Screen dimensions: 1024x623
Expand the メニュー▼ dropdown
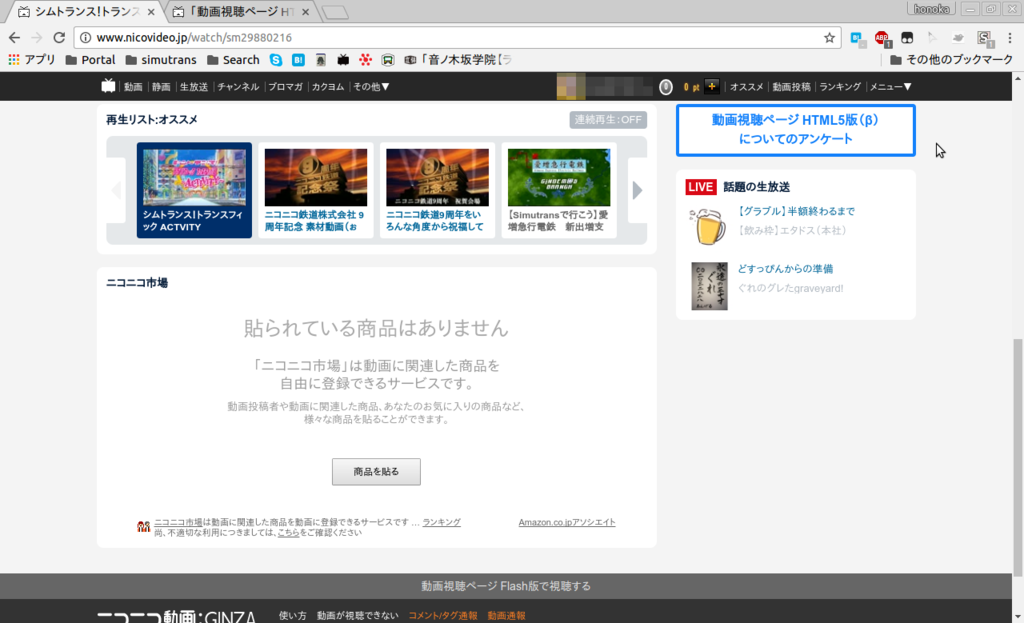[x=890, y=86]
